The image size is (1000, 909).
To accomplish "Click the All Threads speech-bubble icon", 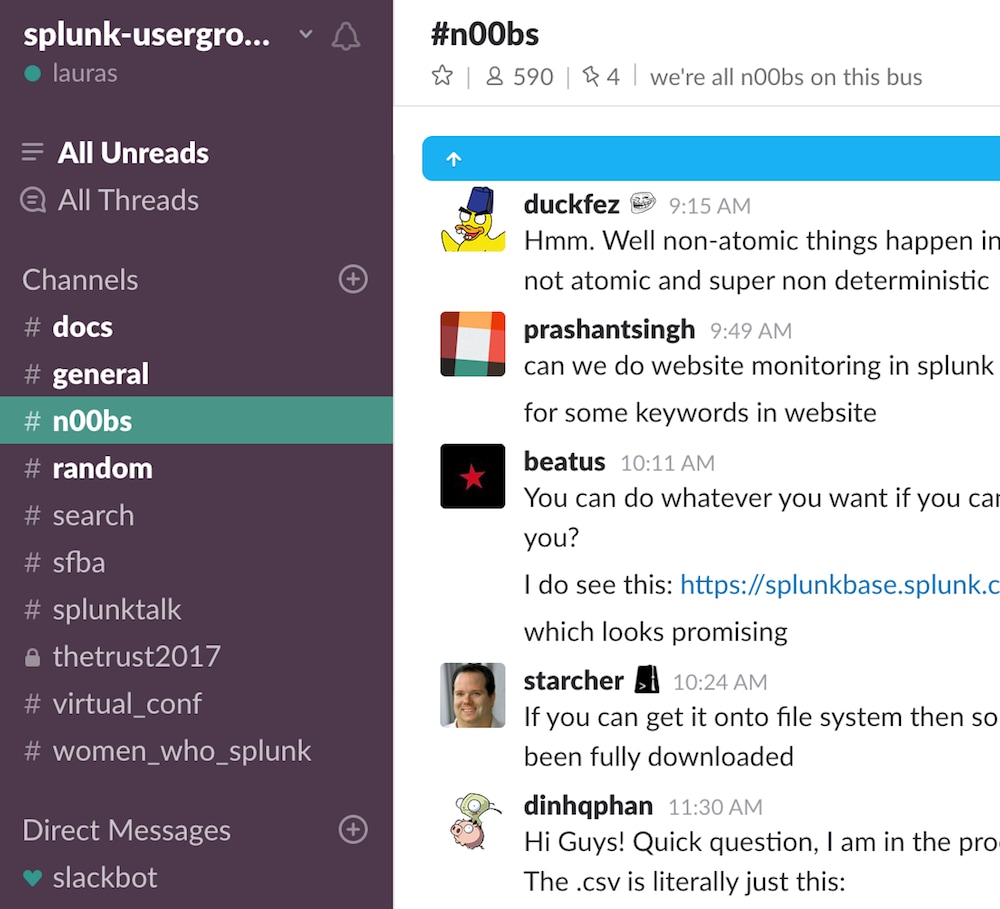I will click(x=33, y=200).
